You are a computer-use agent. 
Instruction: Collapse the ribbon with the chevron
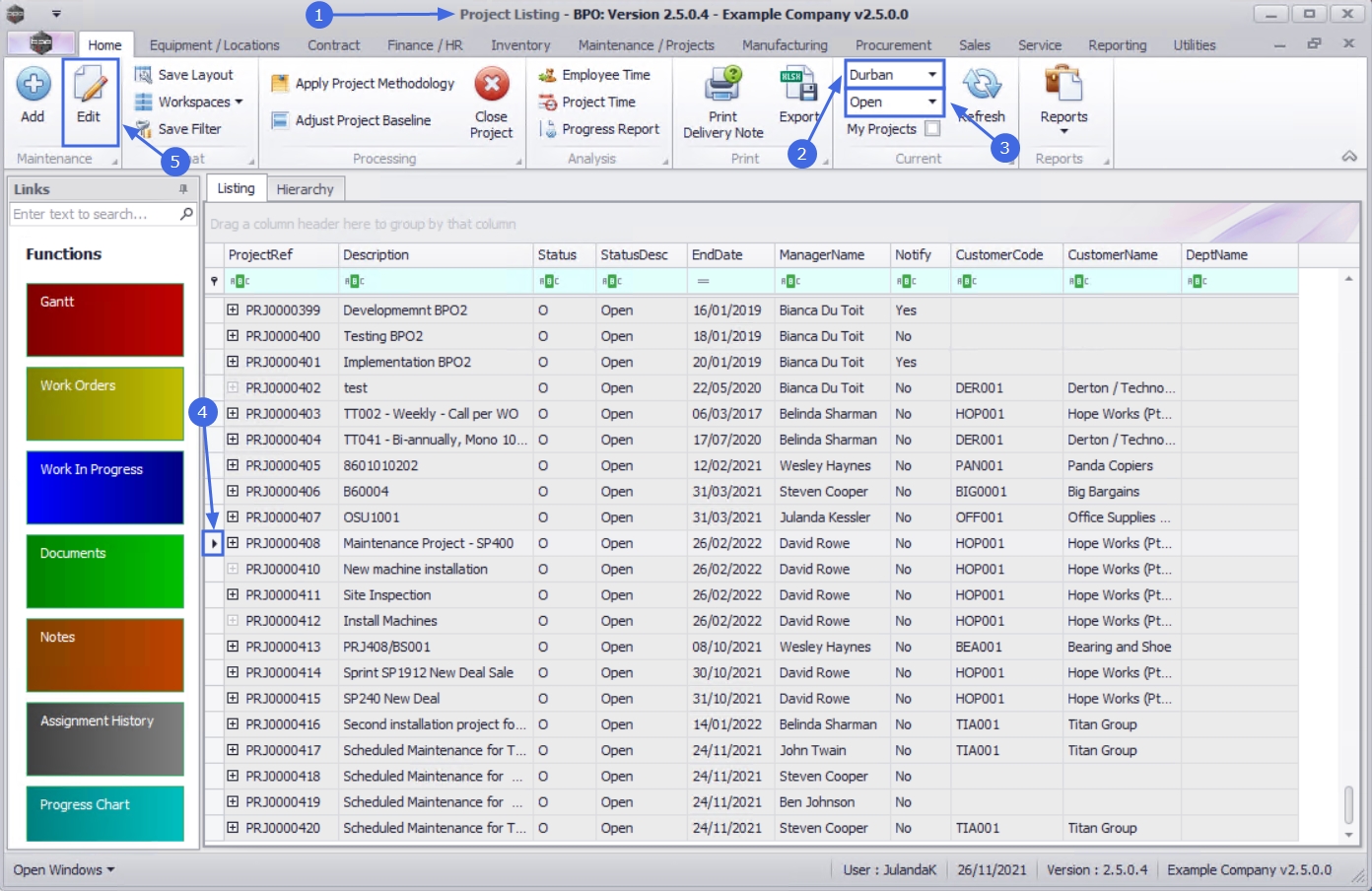click(x=1349, y=157)
